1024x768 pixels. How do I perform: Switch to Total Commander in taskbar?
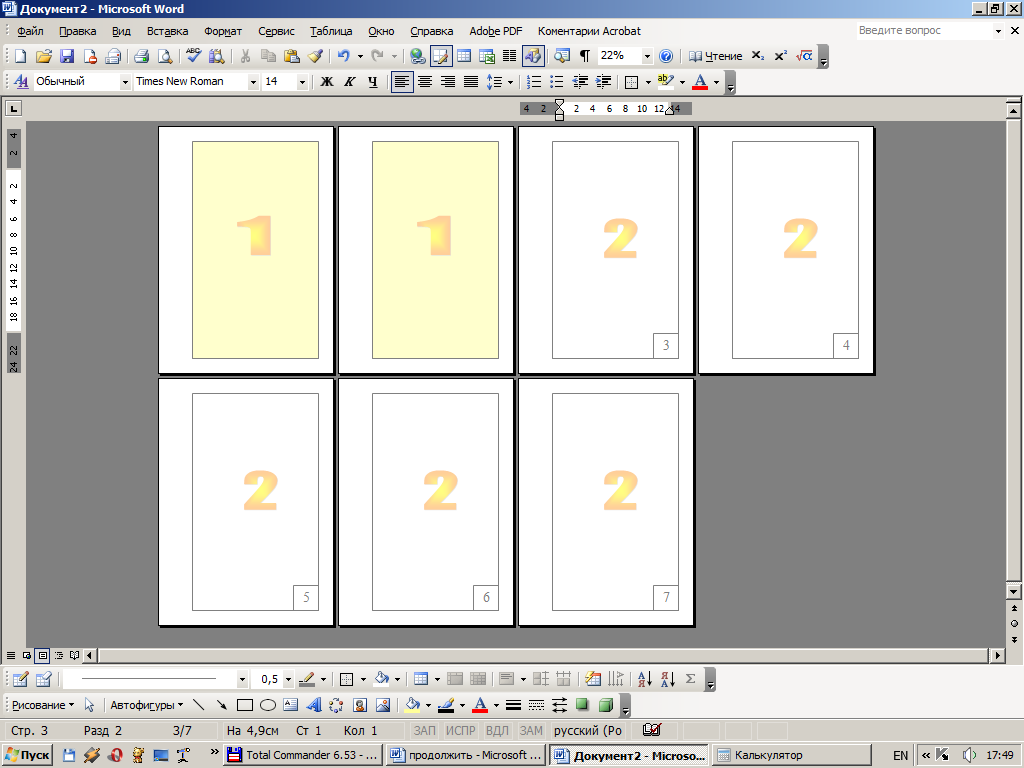[303, 756]
